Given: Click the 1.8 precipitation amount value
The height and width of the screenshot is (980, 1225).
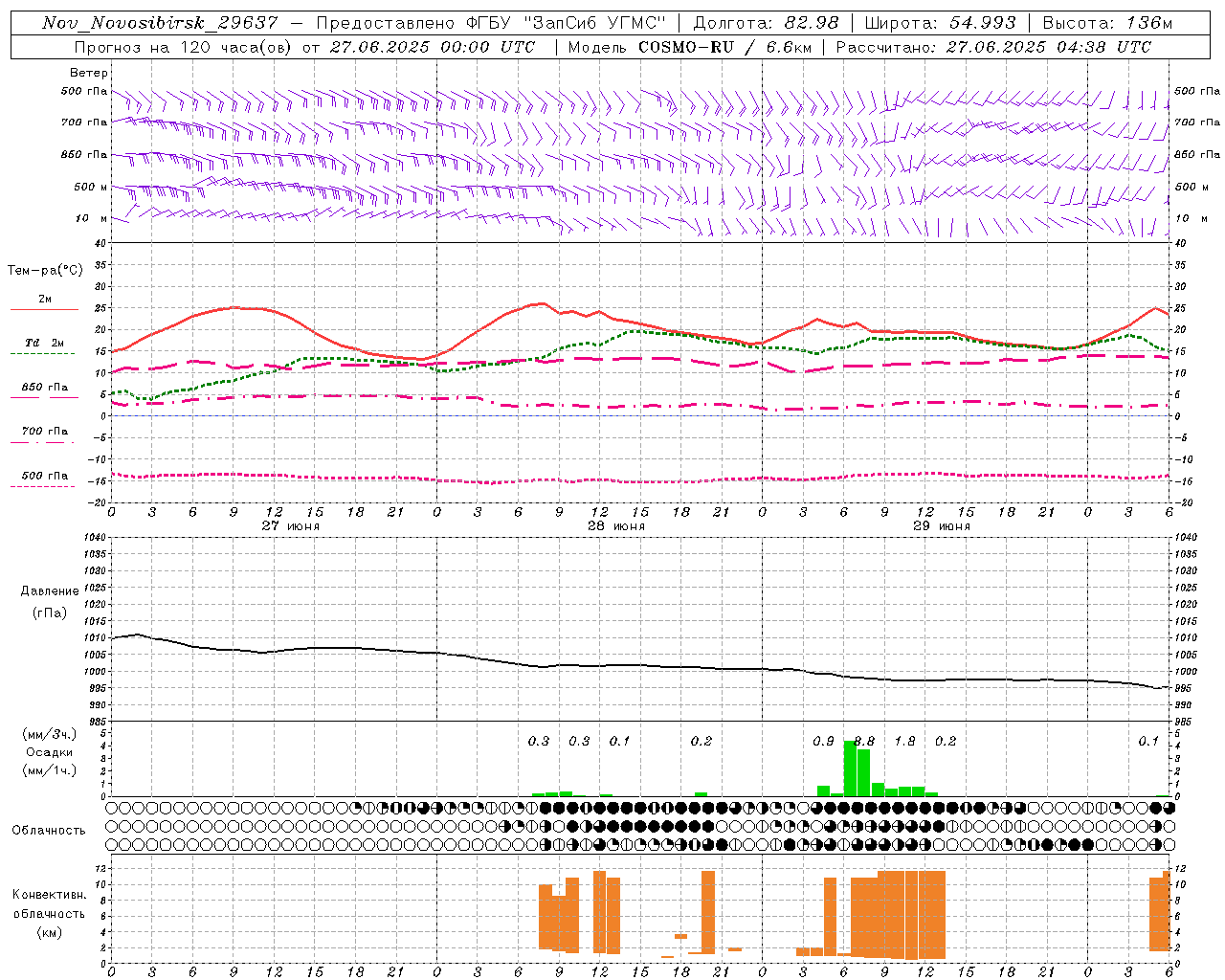Looking at the screenshot, I should [904, 741].
